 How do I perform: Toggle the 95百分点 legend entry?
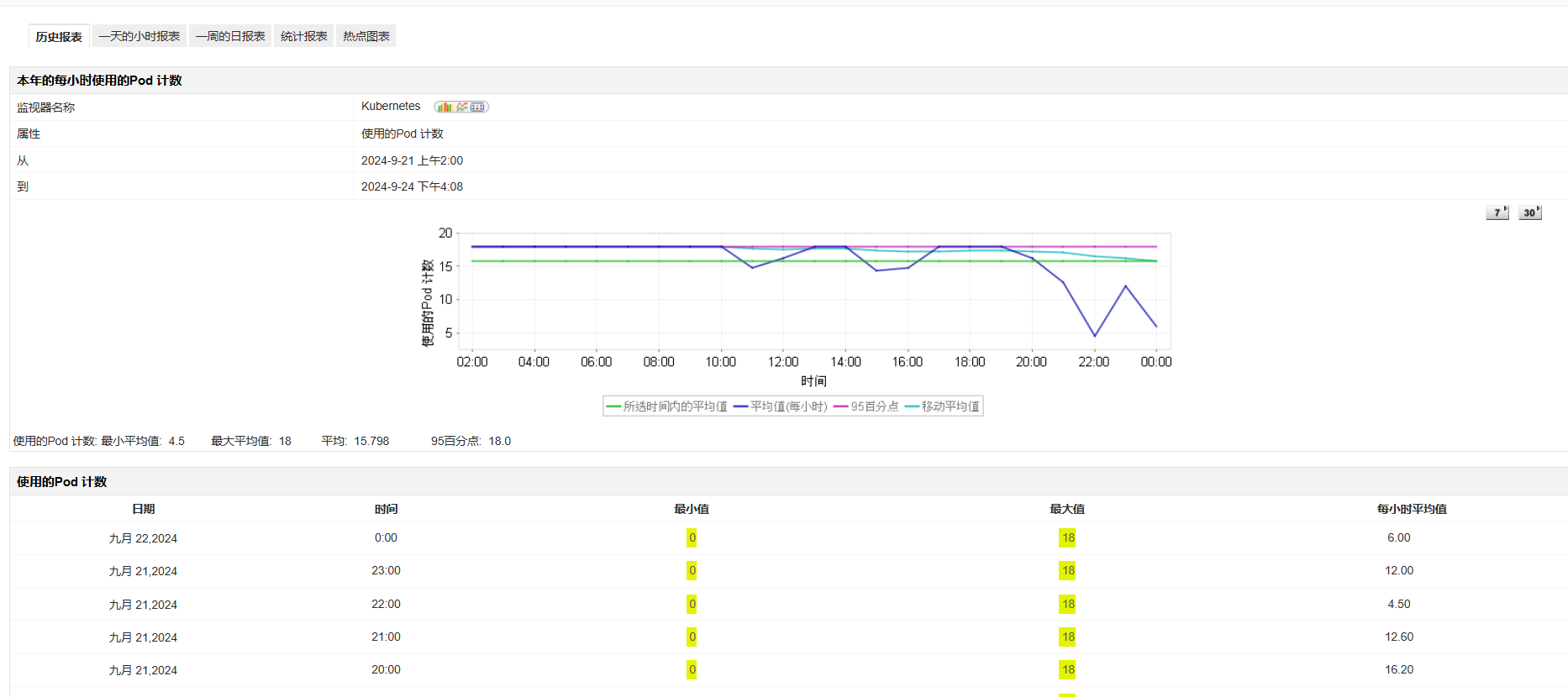866,406
